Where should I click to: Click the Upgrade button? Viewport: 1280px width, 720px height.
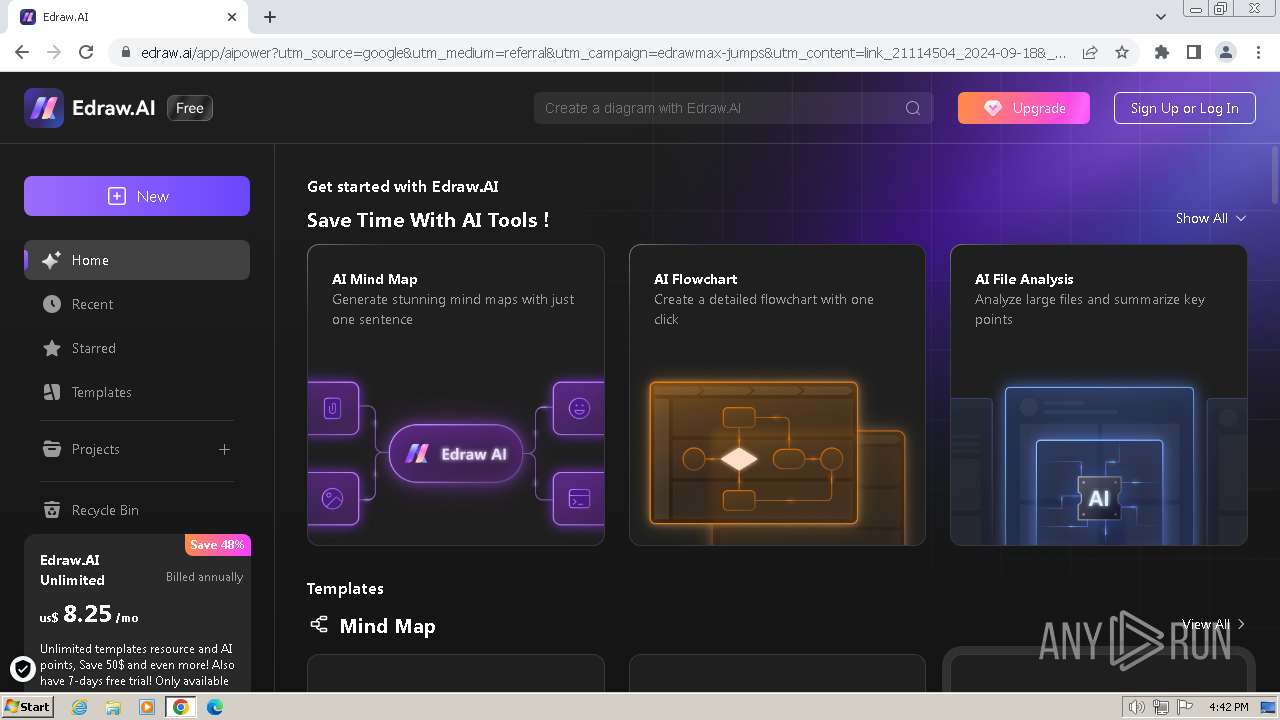point(1024,108)
